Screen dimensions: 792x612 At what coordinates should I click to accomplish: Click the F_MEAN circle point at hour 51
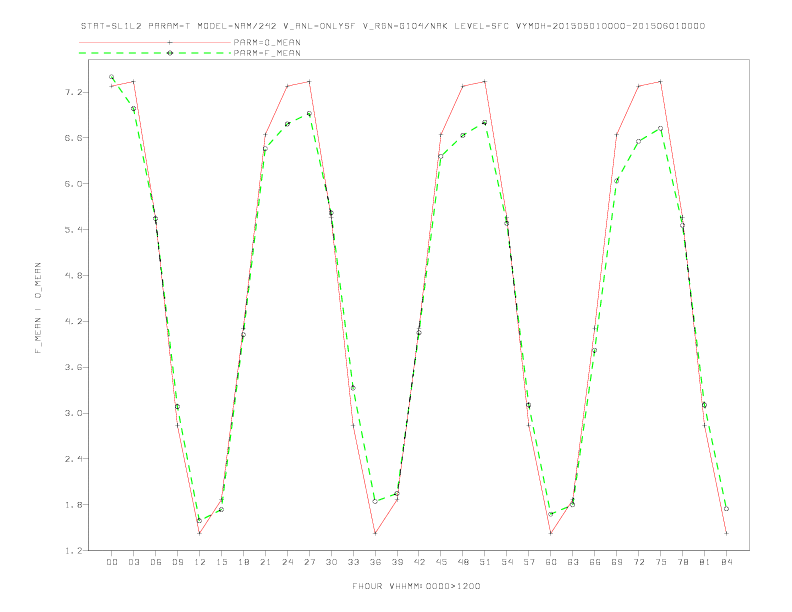click(x=485, y=122)
